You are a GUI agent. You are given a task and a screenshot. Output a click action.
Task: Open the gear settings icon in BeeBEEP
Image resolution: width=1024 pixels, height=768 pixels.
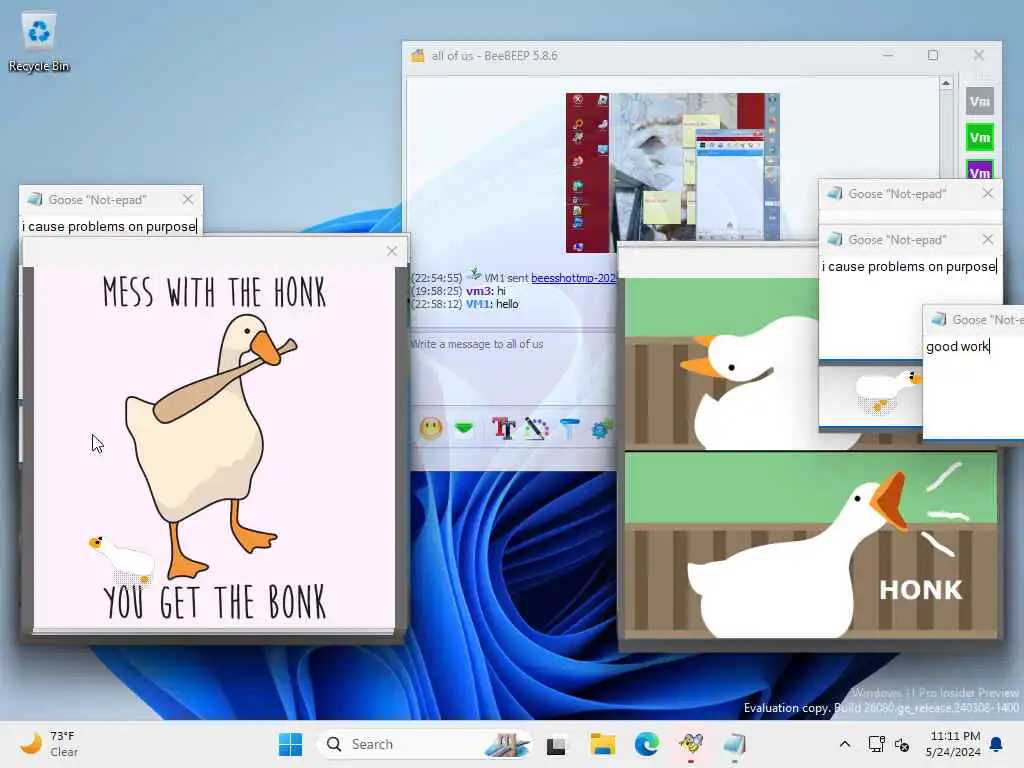pos(601,428)
